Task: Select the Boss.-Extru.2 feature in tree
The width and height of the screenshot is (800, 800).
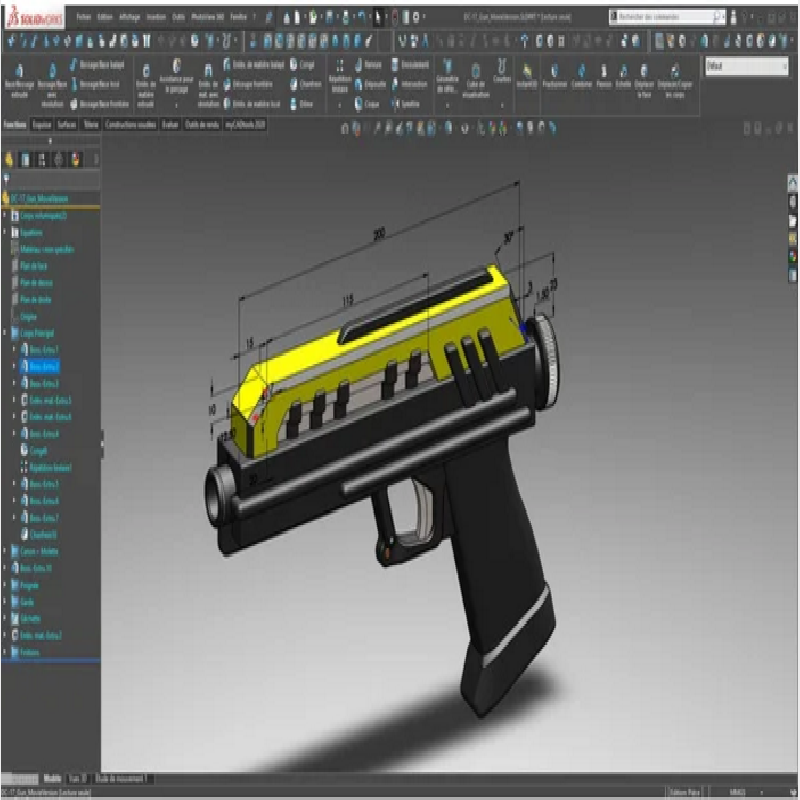Action: [40, 366]
